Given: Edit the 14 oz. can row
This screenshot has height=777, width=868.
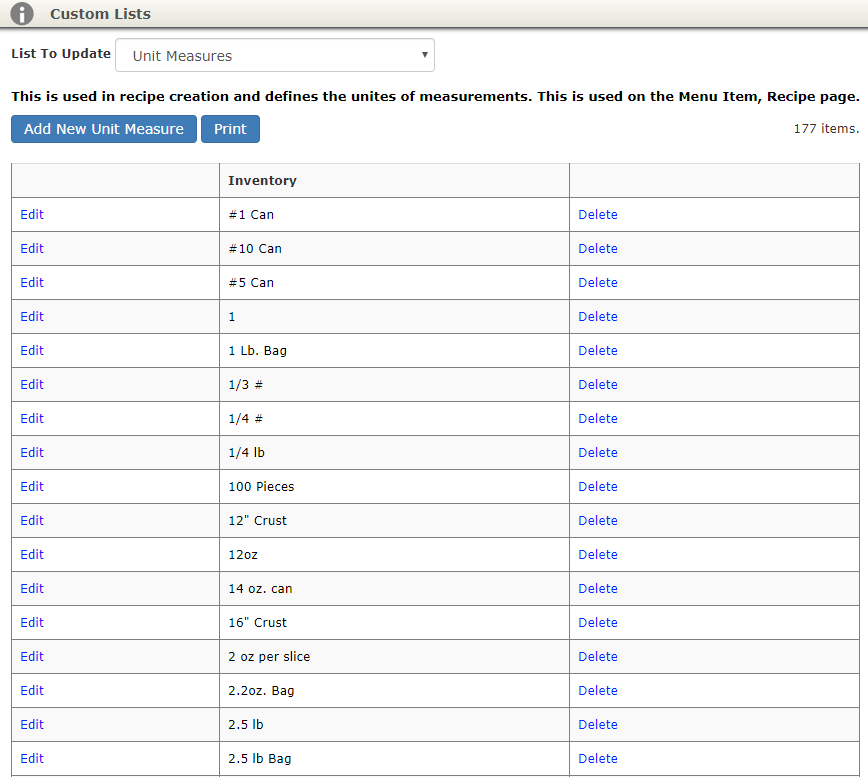Looking at the screenshot, I should pos(32,589).
